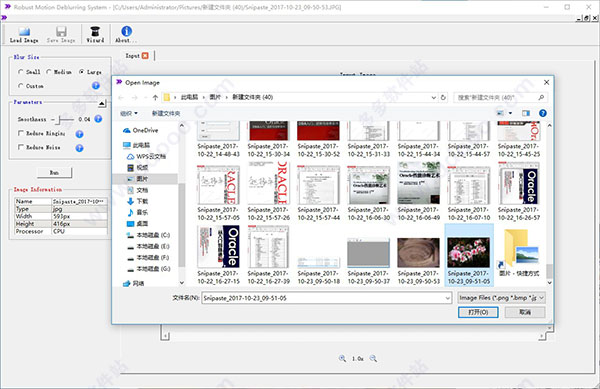Select thumbnail Snipaste 10-22_16-06-49
This screenshot has height=389, width=600.
pos(419,191)
